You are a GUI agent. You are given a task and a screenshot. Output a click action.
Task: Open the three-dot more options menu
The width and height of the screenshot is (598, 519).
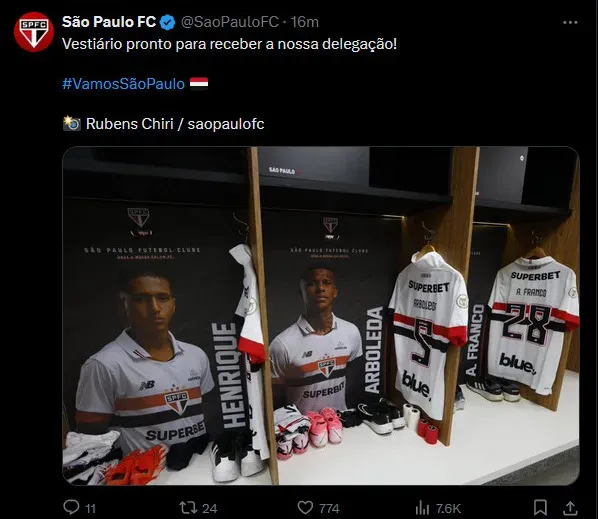(x=570, y=22)
